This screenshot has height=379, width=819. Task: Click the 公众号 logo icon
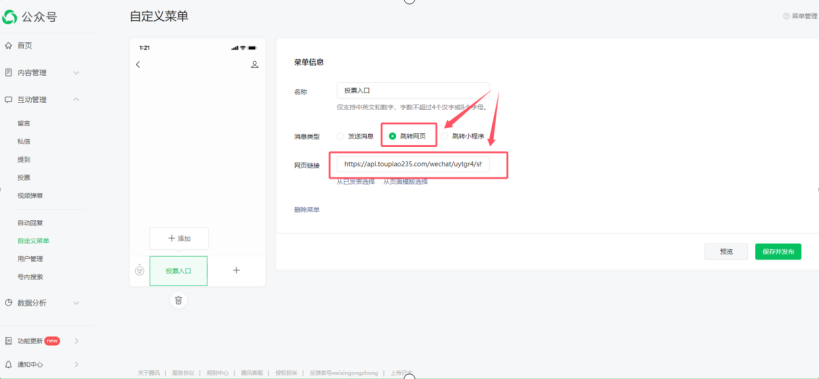tap(10, 17)
